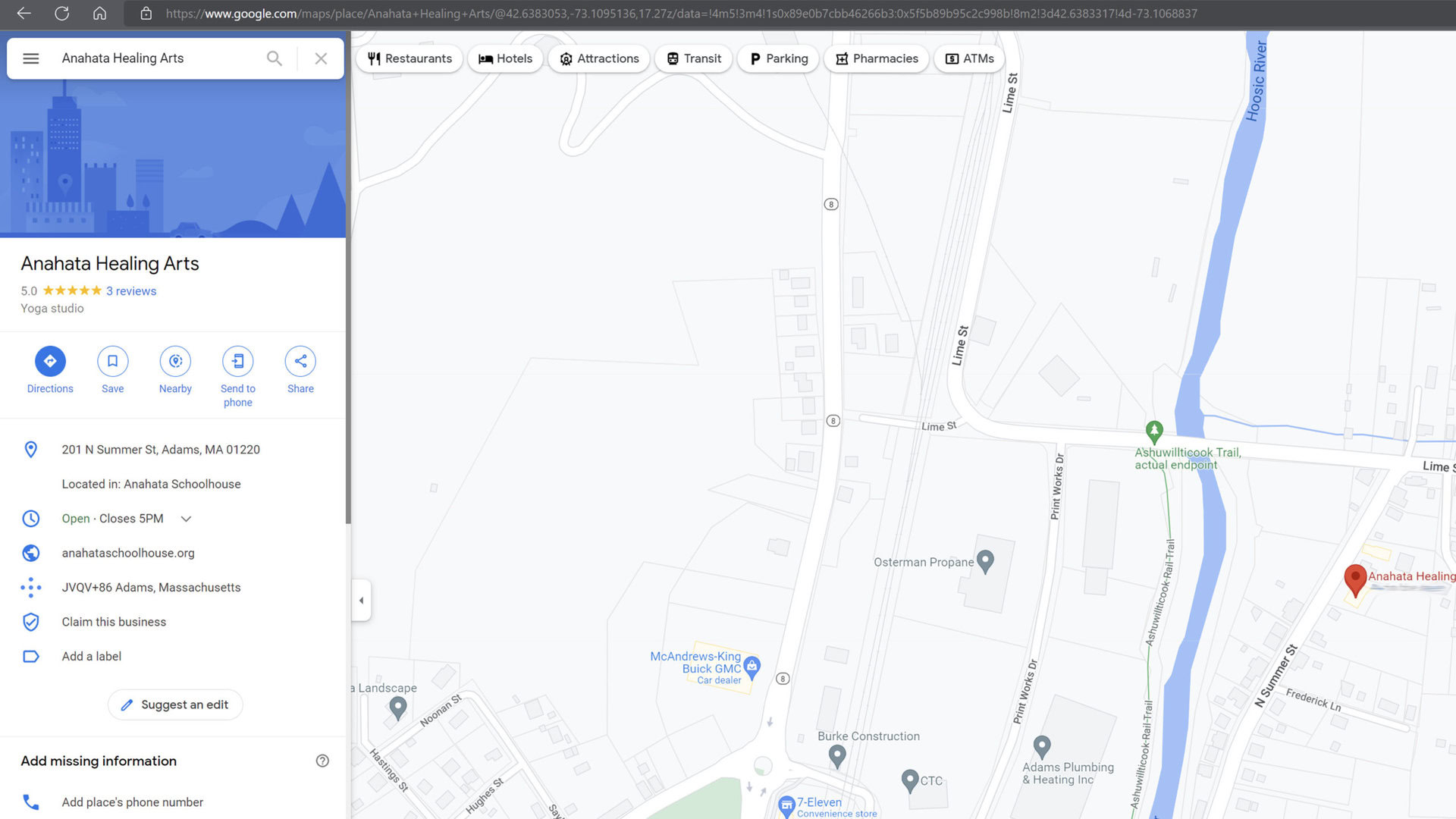Screen dimensions: 1456x819
Task: Click the Directions icon button
Action: tap(50, 361)
